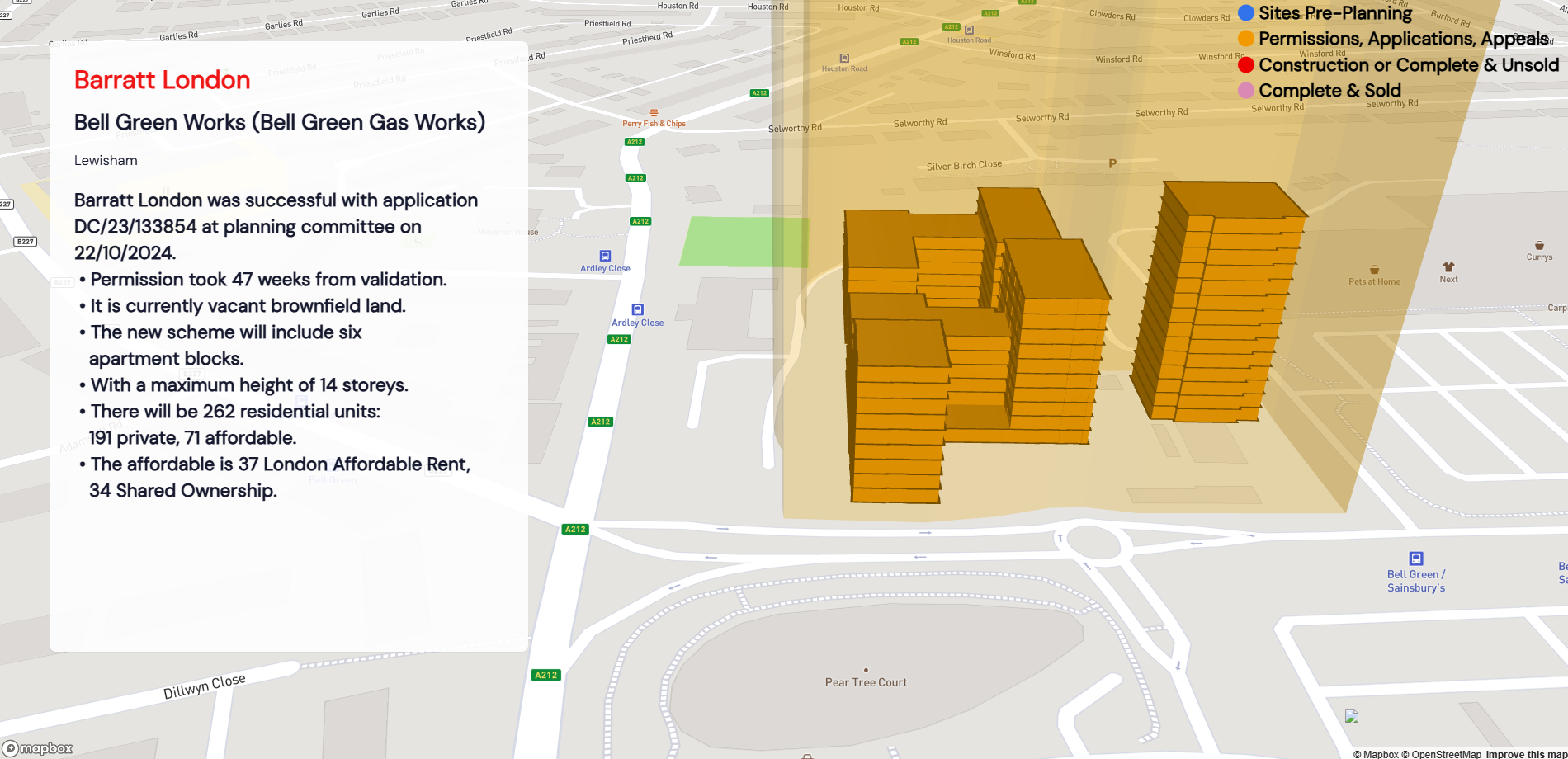Click the Perry Fish & Chips label
Screen dimensions: 1568x759
tap(654, 124)
